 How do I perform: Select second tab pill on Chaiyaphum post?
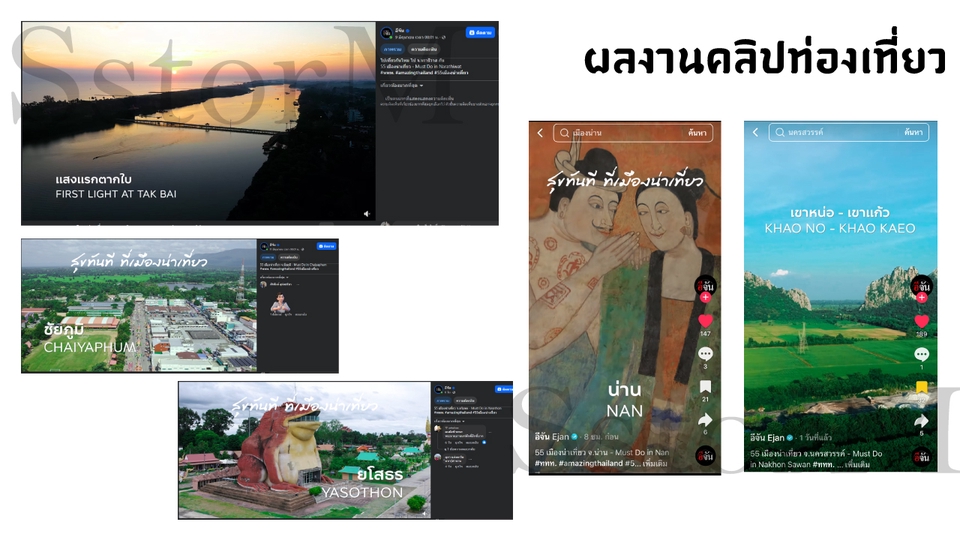[289, 258]
